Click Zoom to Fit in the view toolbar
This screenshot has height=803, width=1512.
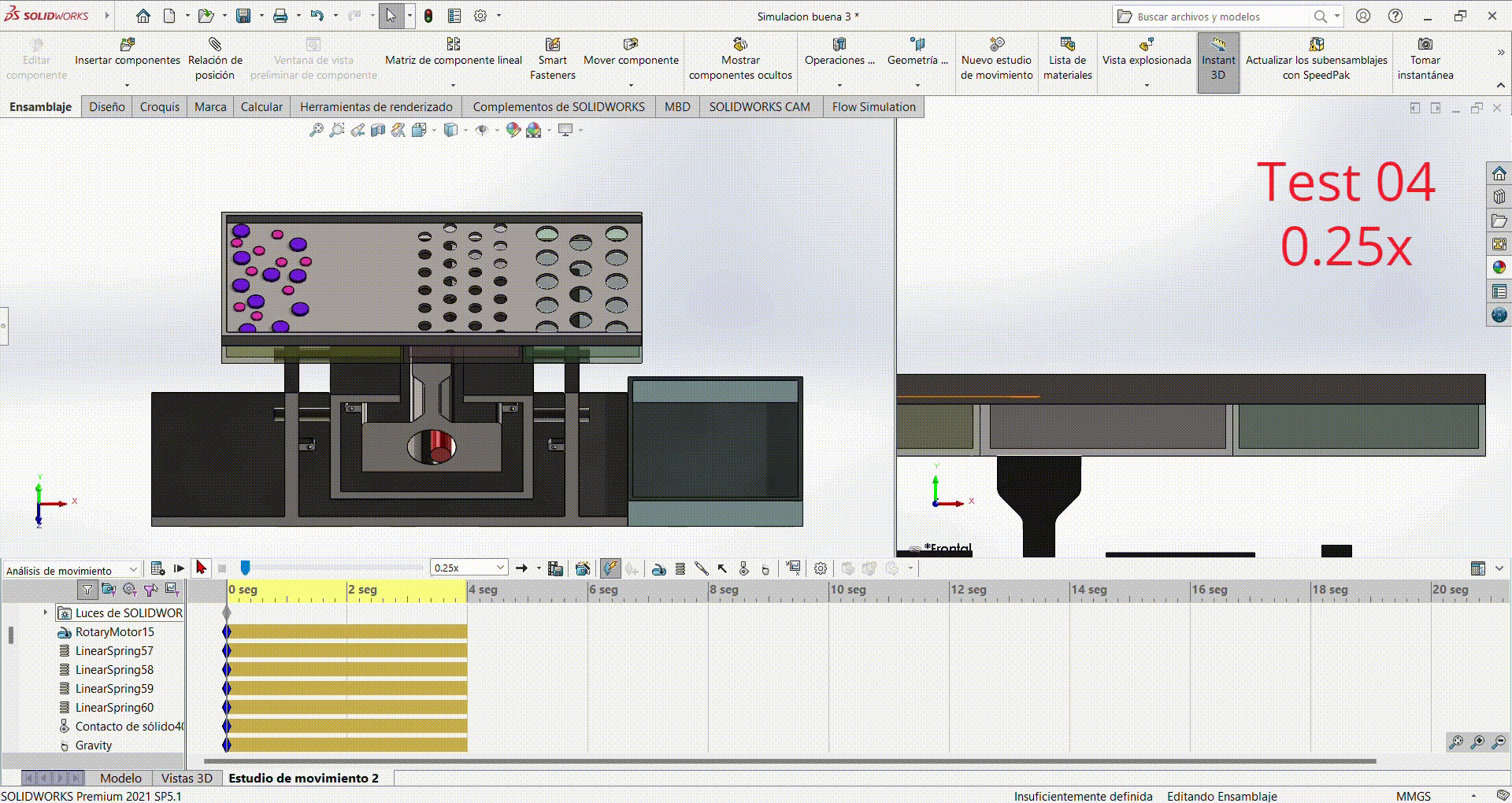317,130
